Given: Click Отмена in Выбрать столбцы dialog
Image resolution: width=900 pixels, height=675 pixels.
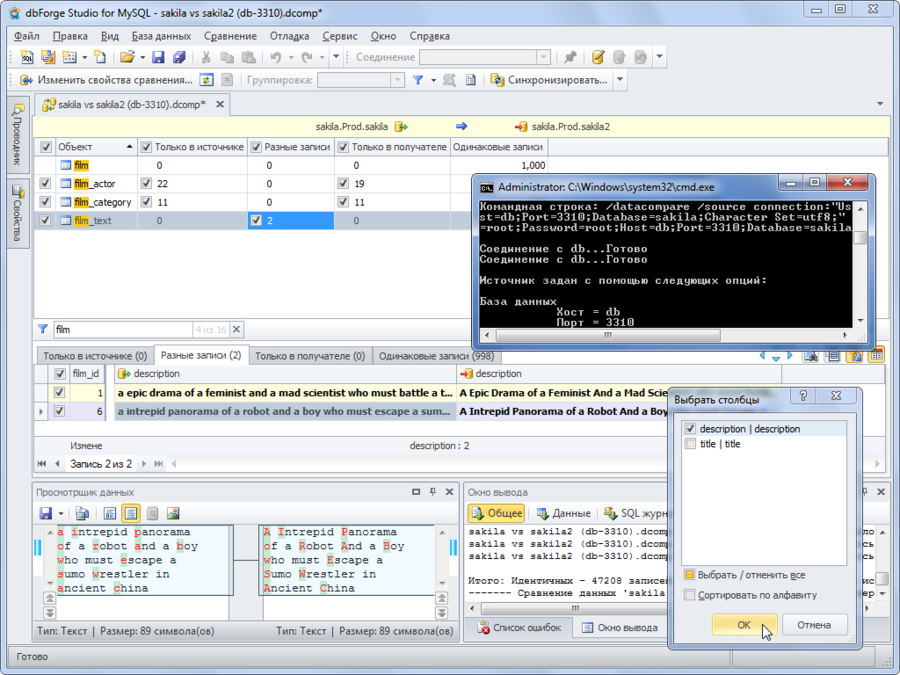Looking at the screenshot, I should [814, 624].
